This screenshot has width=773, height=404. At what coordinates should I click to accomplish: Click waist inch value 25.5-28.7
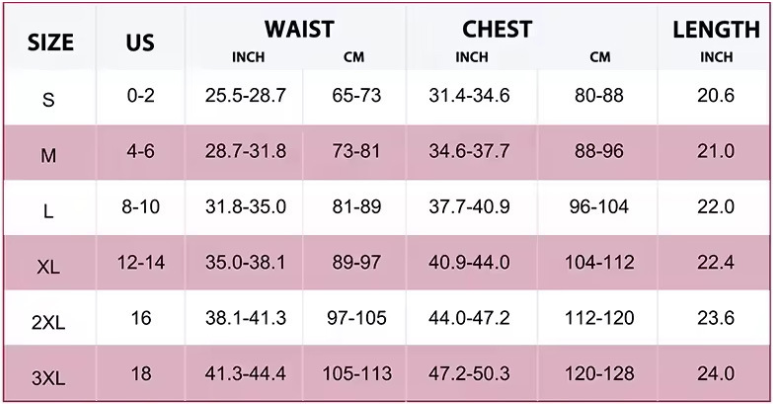[245, 96]
